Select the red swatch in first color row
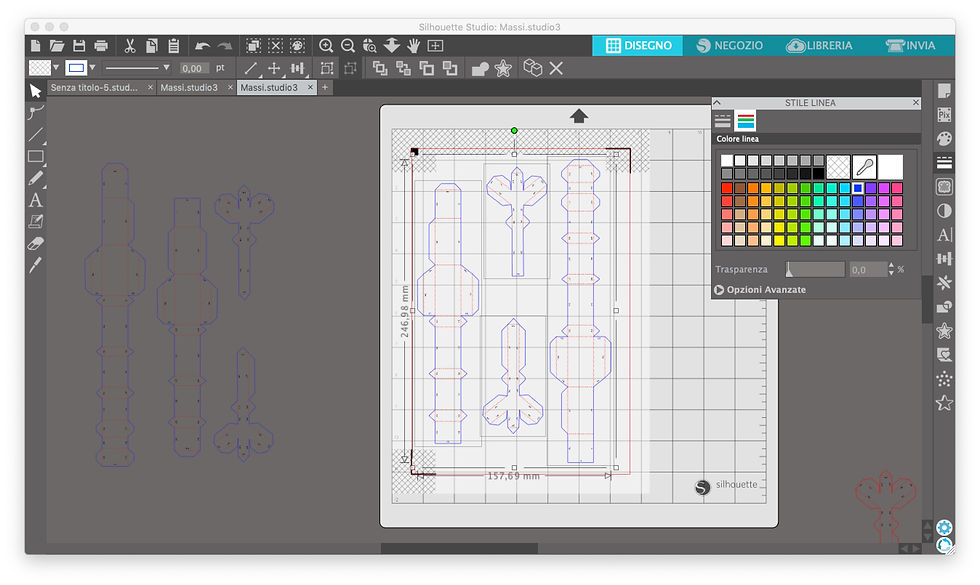The width and height of the screenshot is (980, 585). (x=726, y=188)
